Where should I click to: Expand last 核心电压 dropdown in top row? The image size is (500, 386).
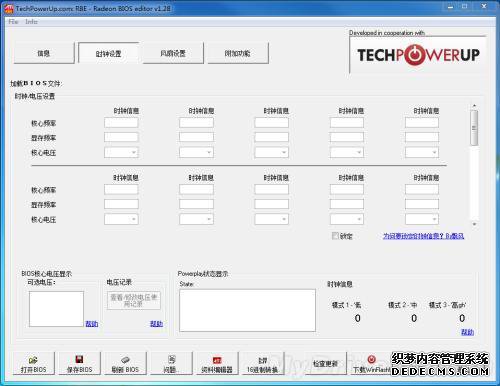tap(422, 152)
